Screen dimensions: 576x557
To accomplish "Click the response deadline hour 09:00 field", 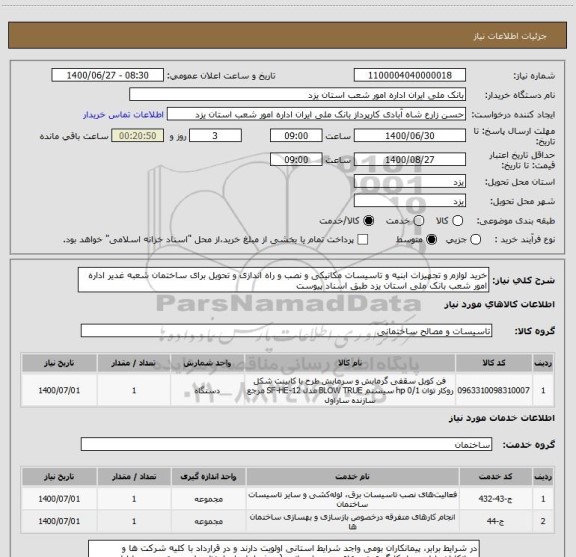I will click(296, 136).
